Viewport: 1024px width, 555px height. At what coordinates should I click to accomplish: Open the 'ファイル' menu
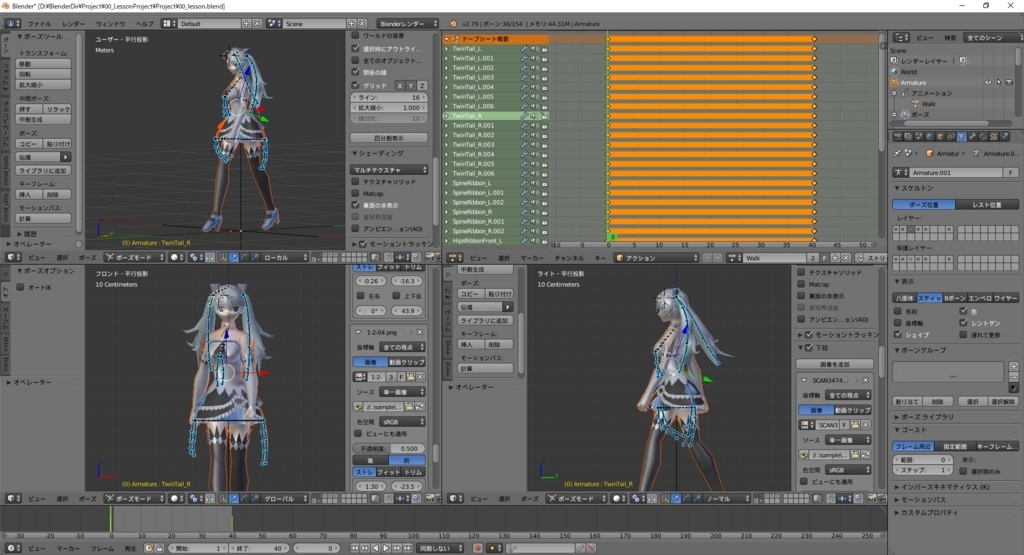pyautogui.click(x=39, y=22)
